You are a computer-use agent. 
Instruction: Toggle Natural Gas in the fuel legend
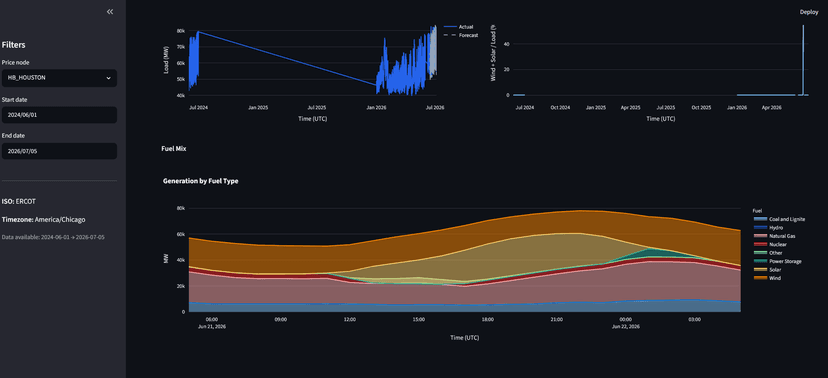[775, 235]
